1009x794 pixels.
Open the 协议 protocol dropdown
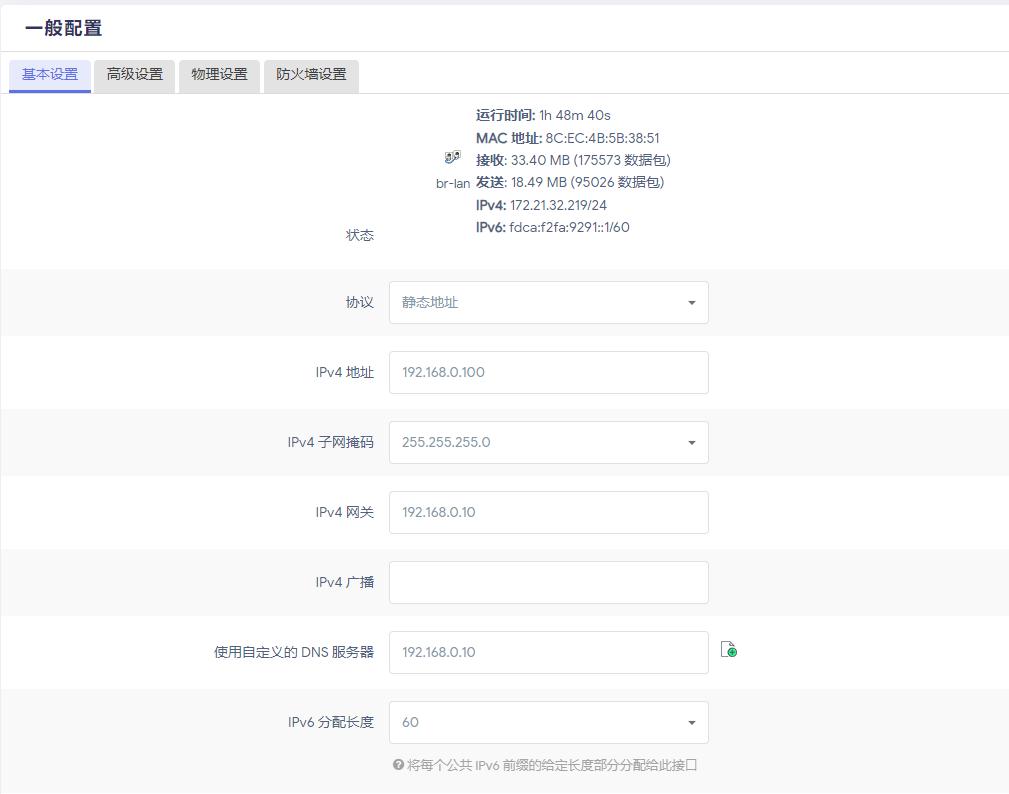pos(549,302)
